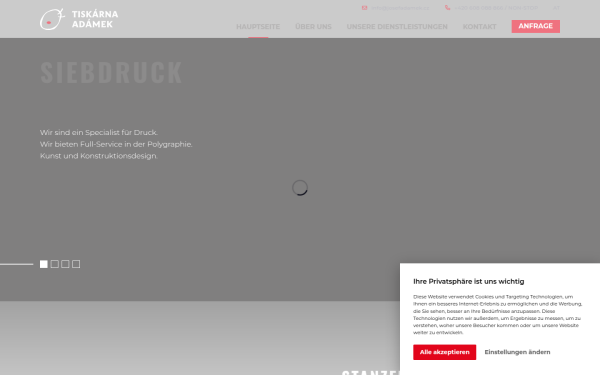Screen dimensions: 600x375
Task: Click the Tiskárna Adámek logo
Action: tap(79, 19)
